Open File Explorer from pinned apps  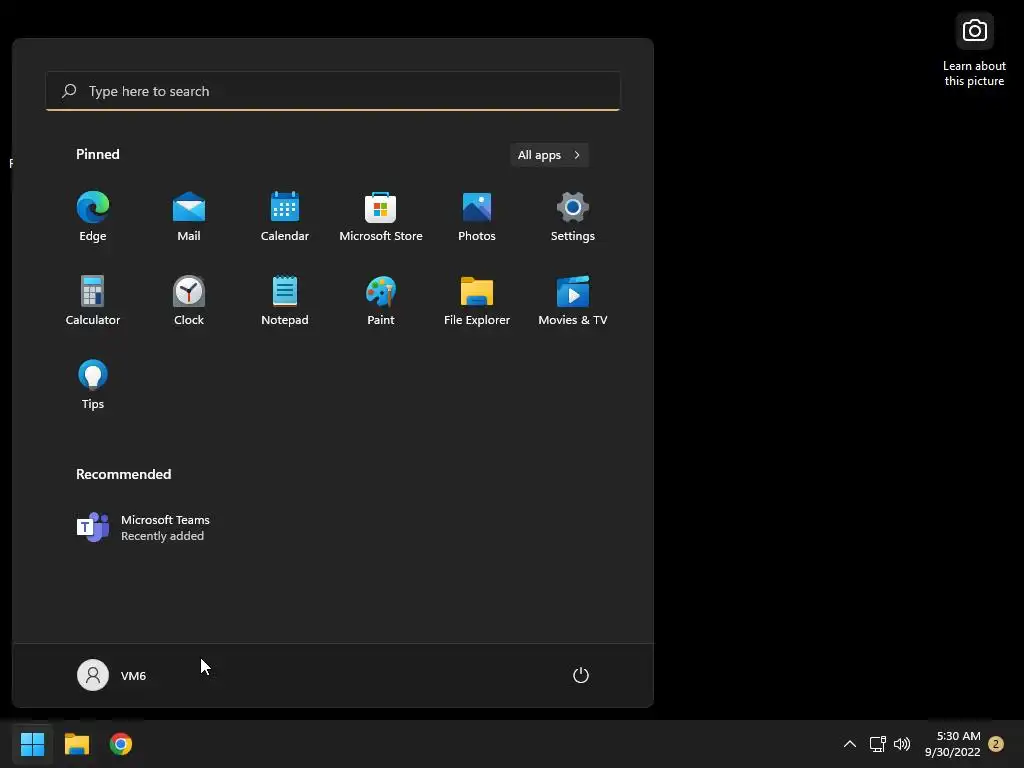coord(477,301)
